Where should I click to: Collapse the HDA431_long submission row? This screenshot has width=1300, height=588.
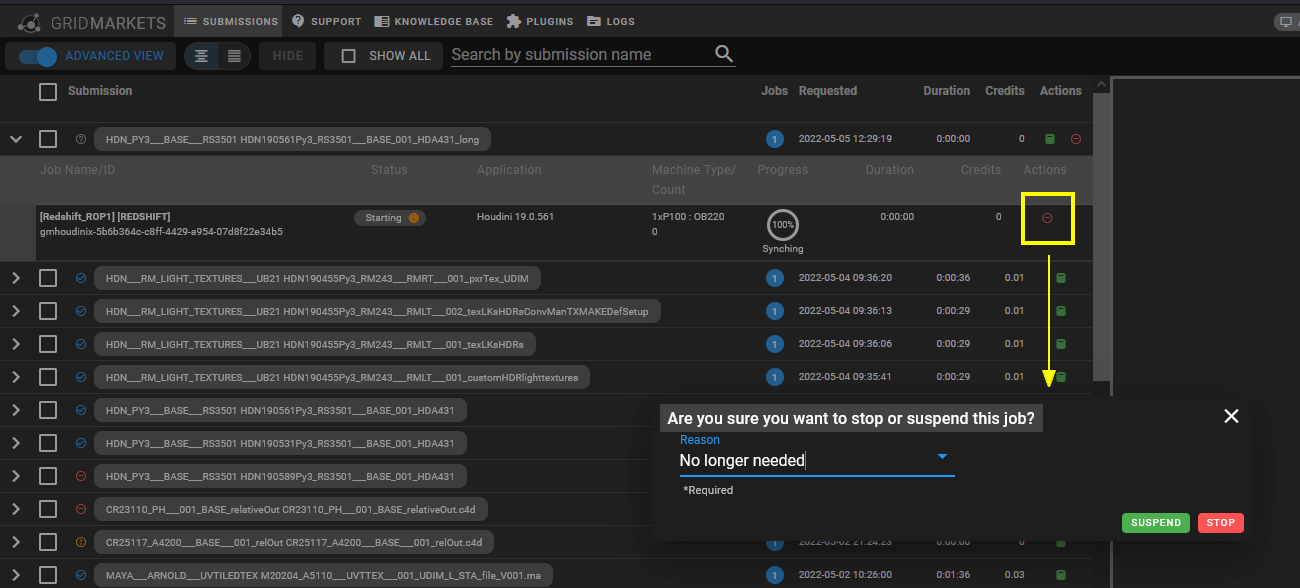click(16, 139)
